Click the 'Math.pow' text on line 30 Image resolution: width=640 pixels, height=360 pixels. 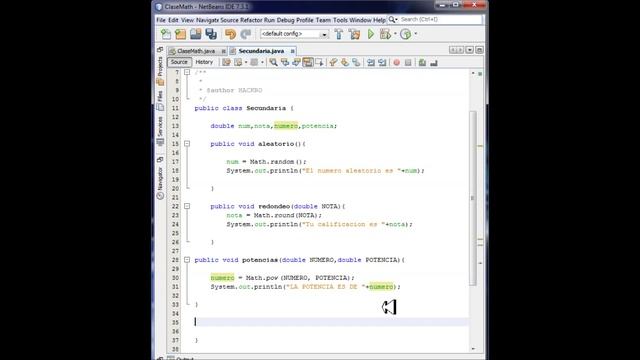click(x=262, y=278)
